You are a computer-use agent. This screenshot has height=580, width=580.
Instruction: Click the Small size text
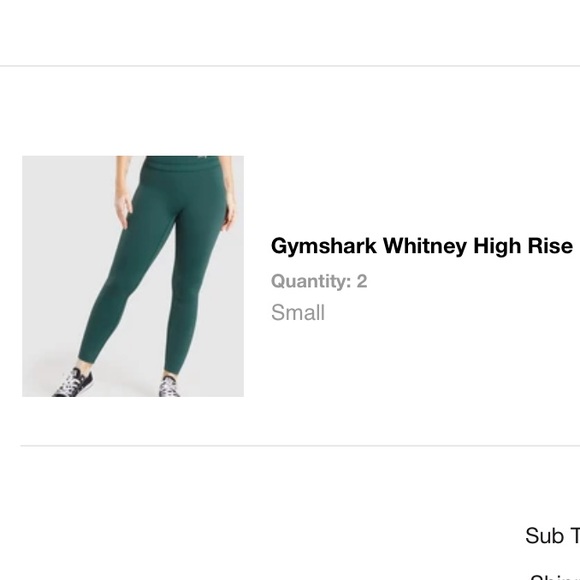(298, 313)
